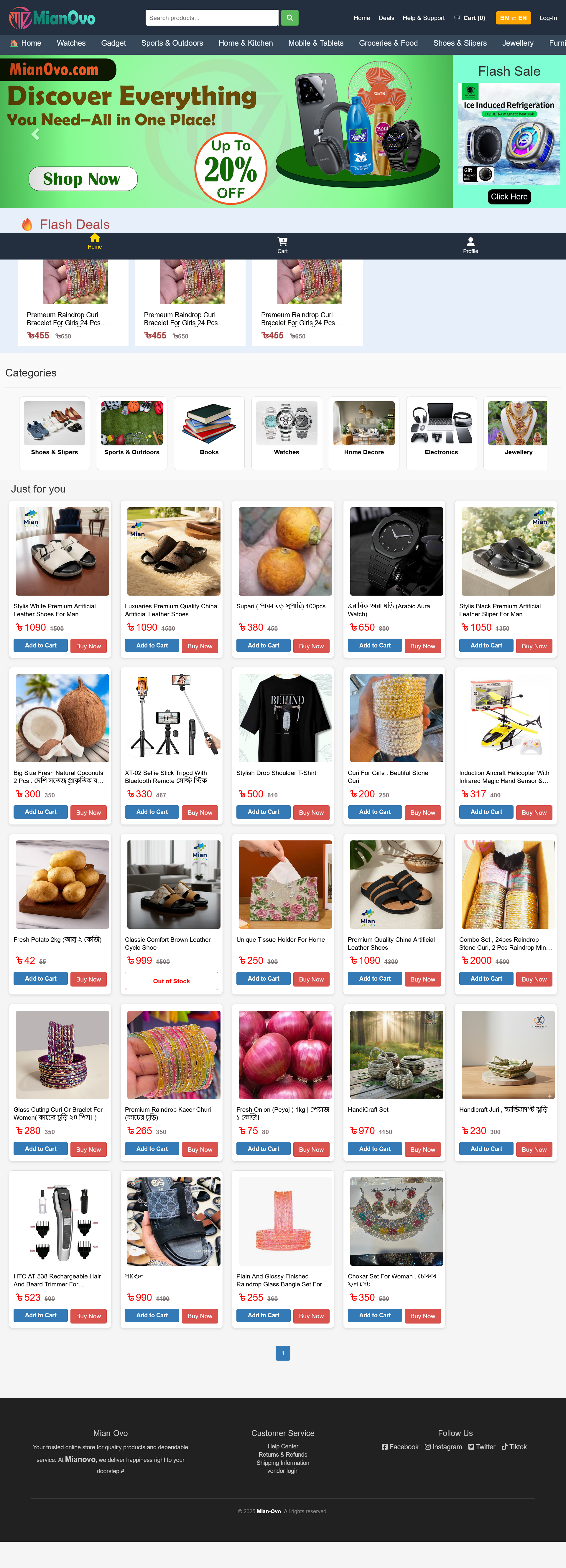Click the MianOvo logo
The width and height of the screenshot is (566, 1568).
pyautogui.click(x=52, y=18)
